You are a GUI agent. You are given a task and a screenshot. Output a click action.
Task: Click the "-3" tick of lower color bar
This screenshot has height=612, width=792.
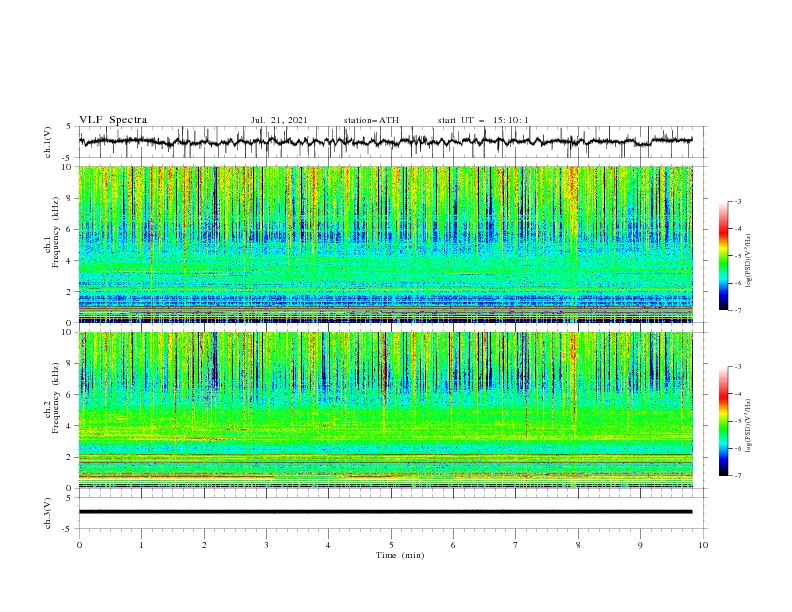click(737, 367)
